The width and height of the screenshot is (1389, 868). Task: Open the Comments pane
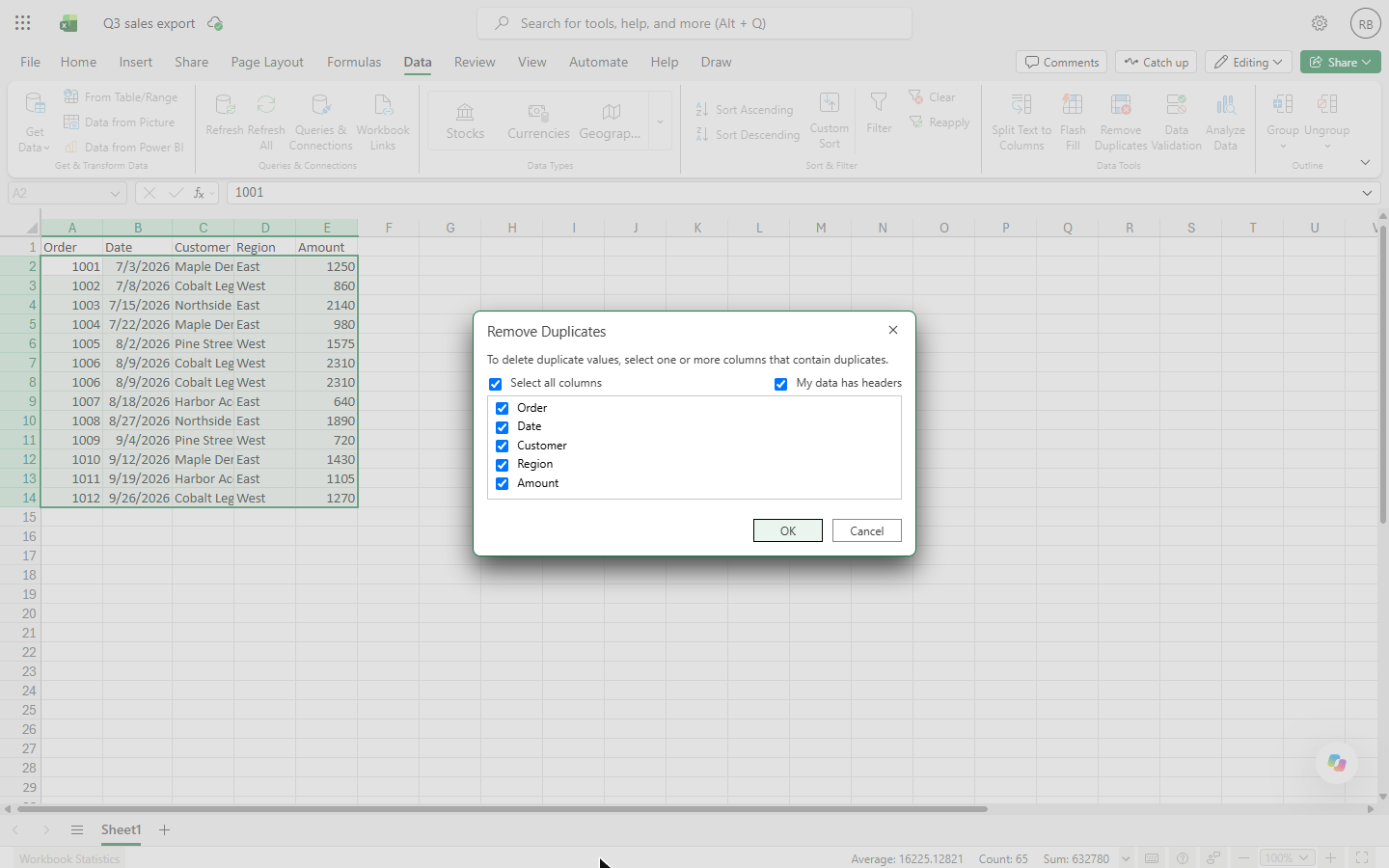tap(1061, 62)
